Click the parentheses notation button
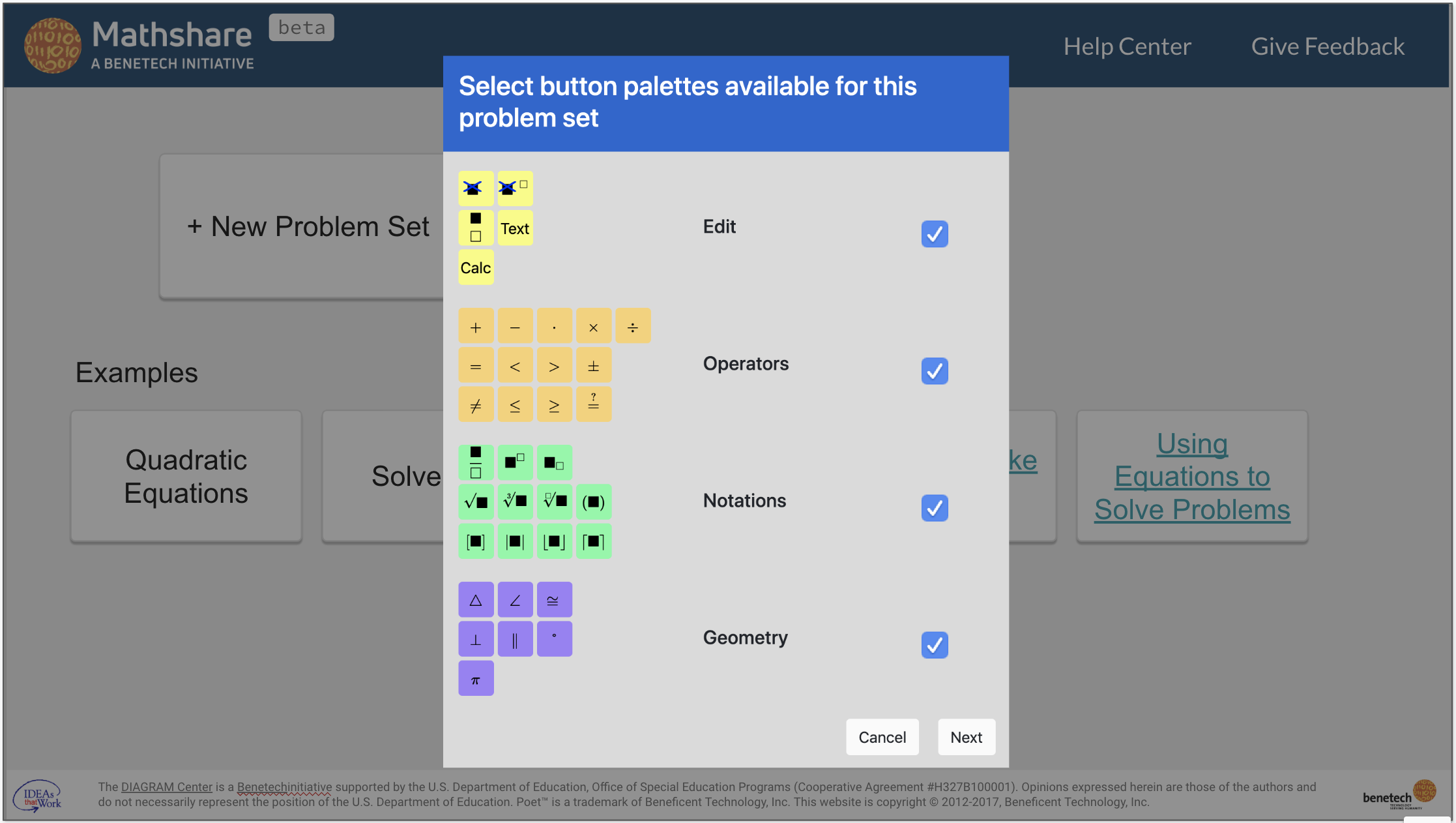The height and width of the screenshot is (823, 1456). click(x=594, y=501)
